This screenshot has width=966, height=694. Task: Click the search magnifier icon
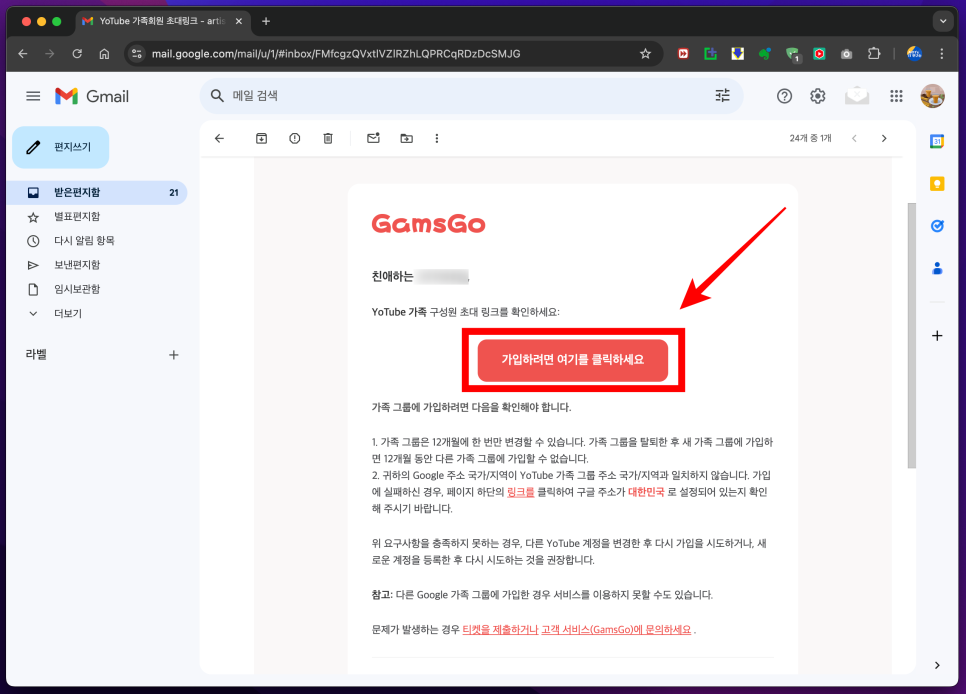(x=217, y=96)
